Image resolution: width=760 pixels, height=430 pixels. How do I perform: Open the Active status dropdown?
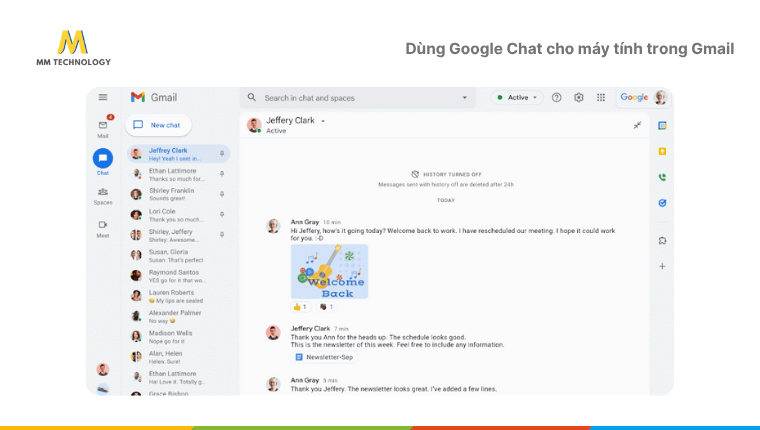point(517,97)
